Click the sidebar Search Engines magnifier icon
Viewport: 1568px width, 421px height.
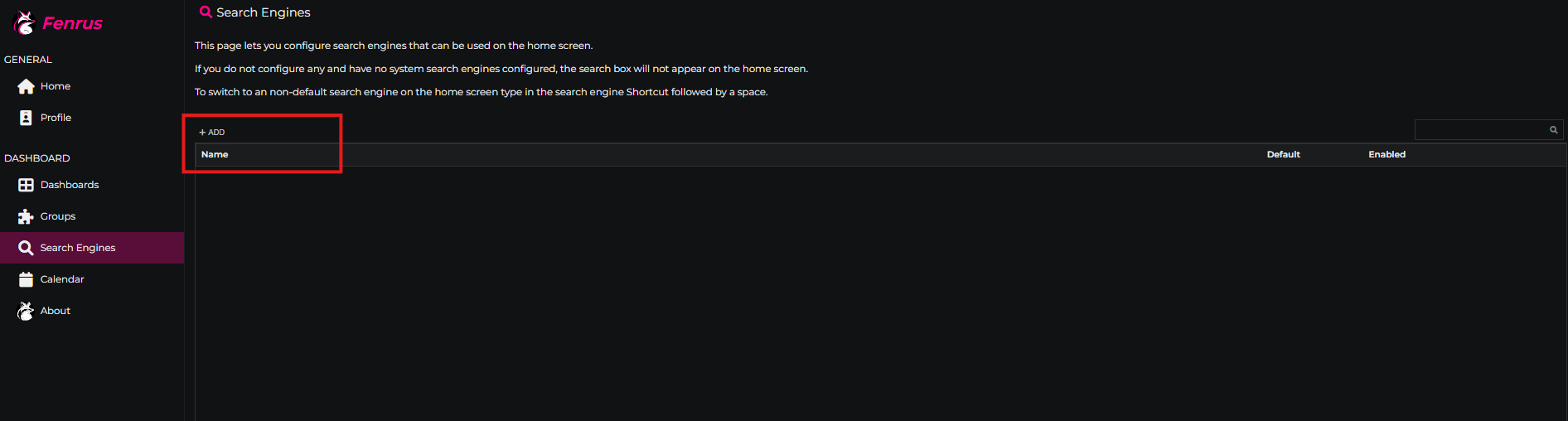[x=26, y=248]
